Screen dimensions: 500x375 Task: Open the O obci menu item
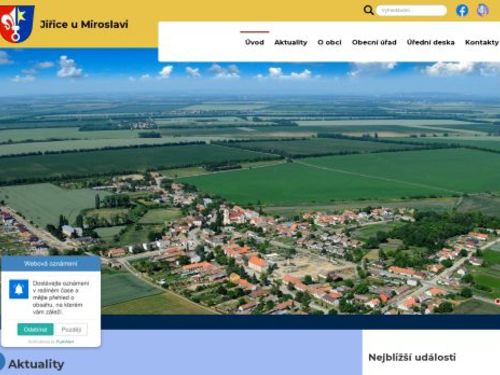coord(329,42)
